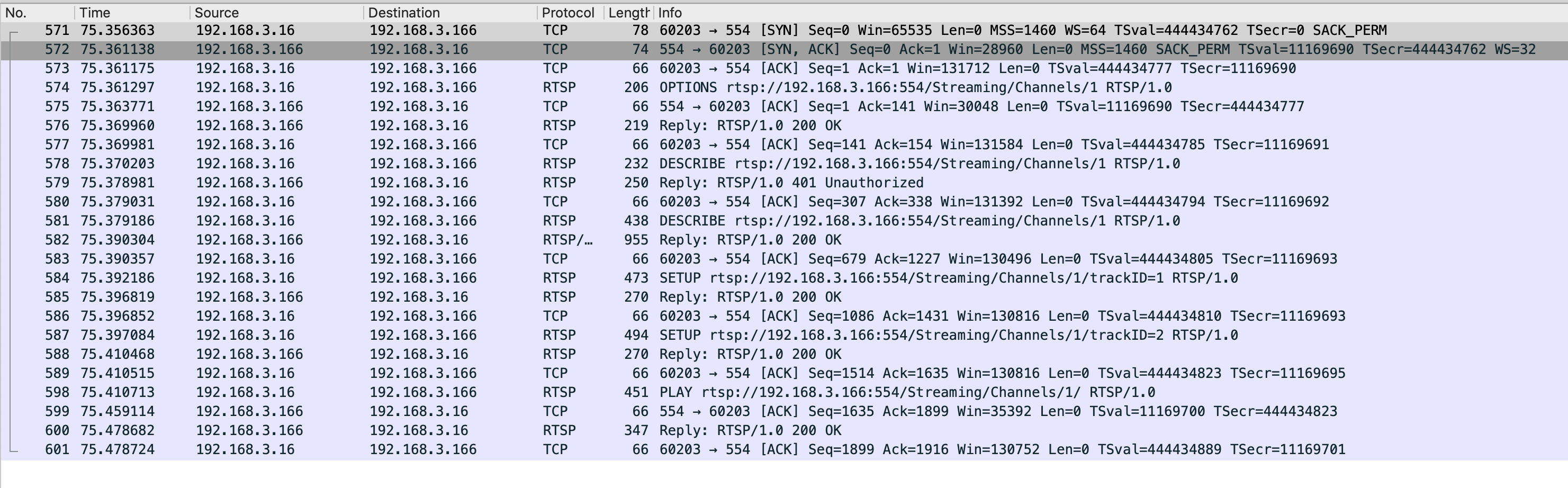Select packet 576 RTSP 200 OK reply
Image resolution: width=1568 pixels, height=488 pixels.
(x=784, y=126)
